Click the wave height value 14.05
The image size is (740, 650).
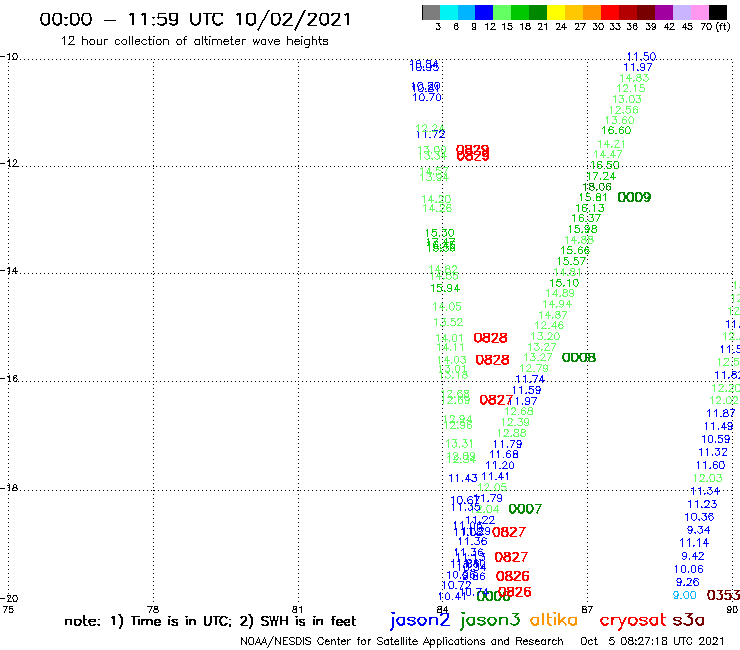(447, 307)
